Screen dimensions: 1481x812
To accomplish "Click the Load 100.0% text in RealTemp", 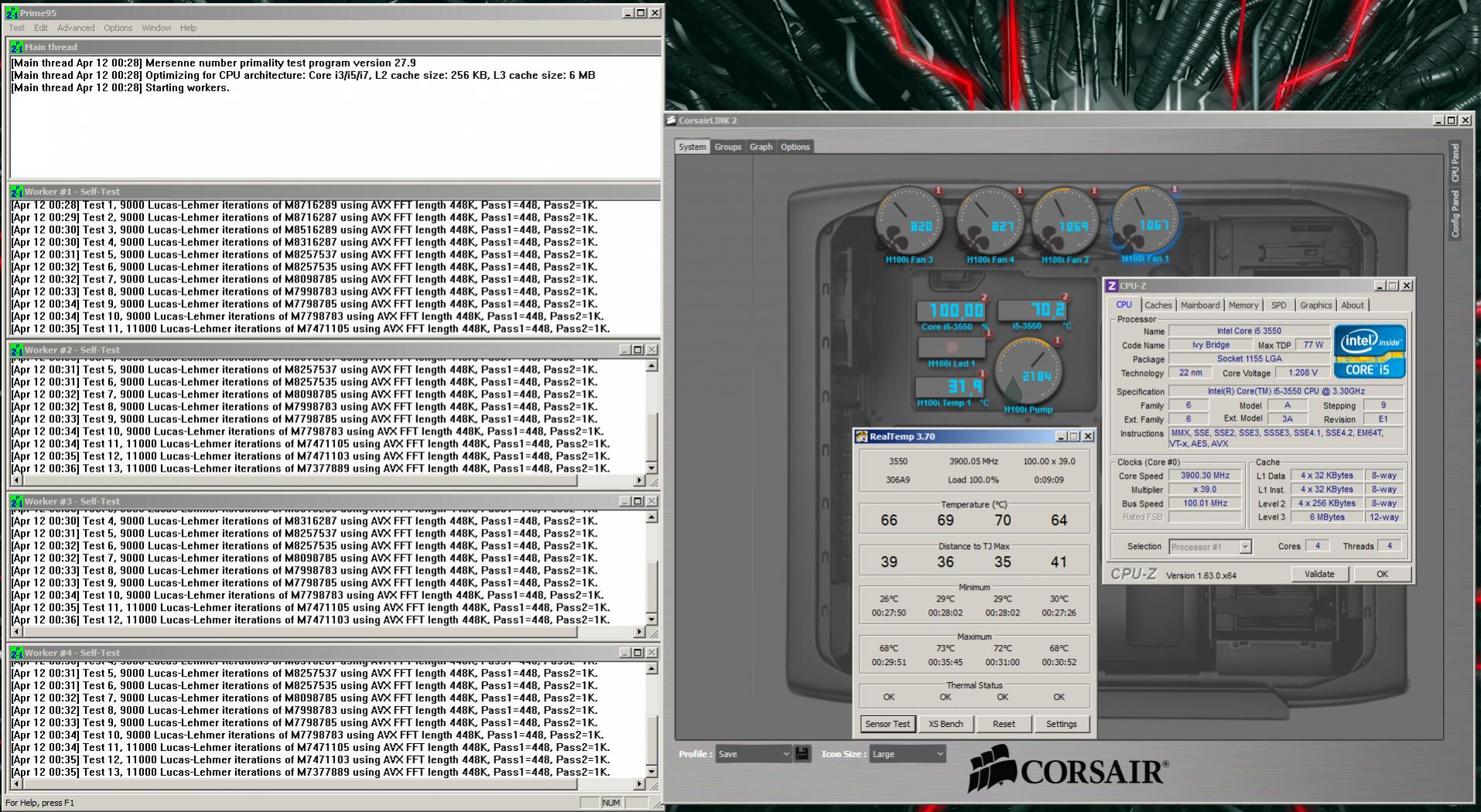I will coord(973,479).
